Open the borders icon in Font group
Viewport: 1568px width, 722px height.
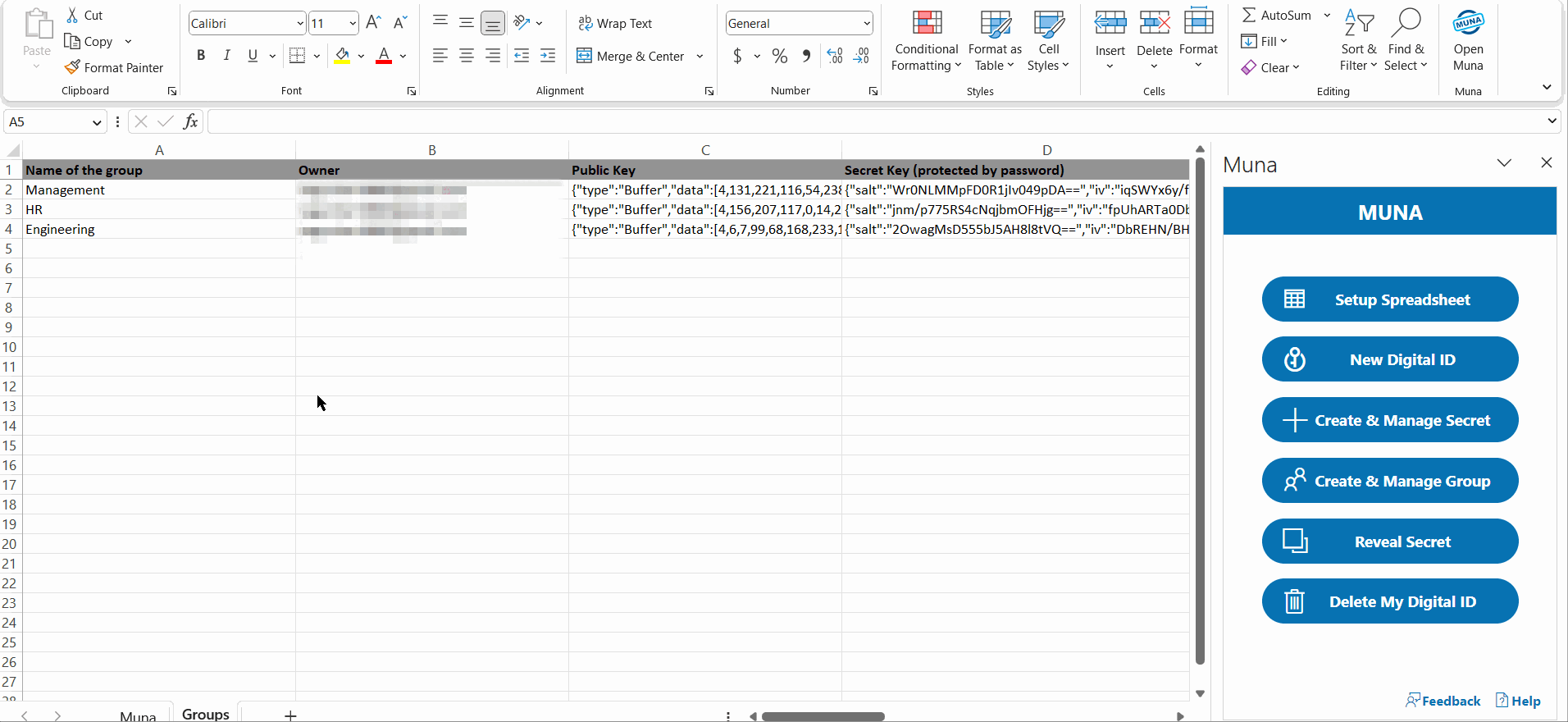coord(298,55)
